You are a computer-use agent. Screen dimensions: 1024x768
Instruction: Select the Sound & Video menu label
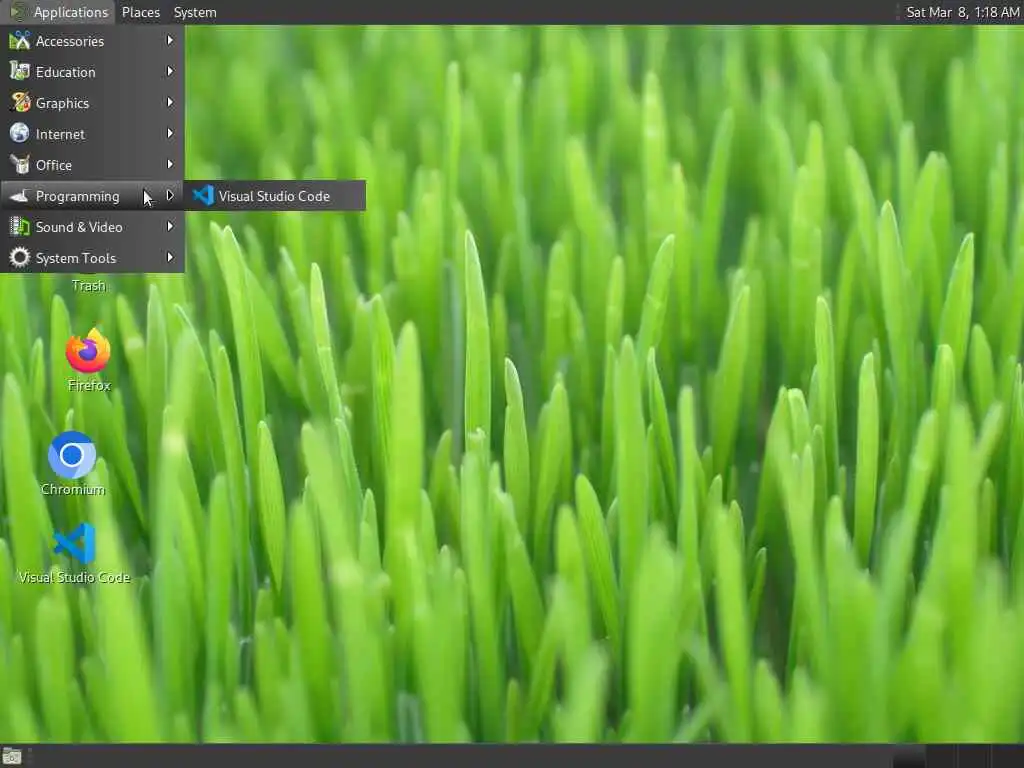[79, 227]
